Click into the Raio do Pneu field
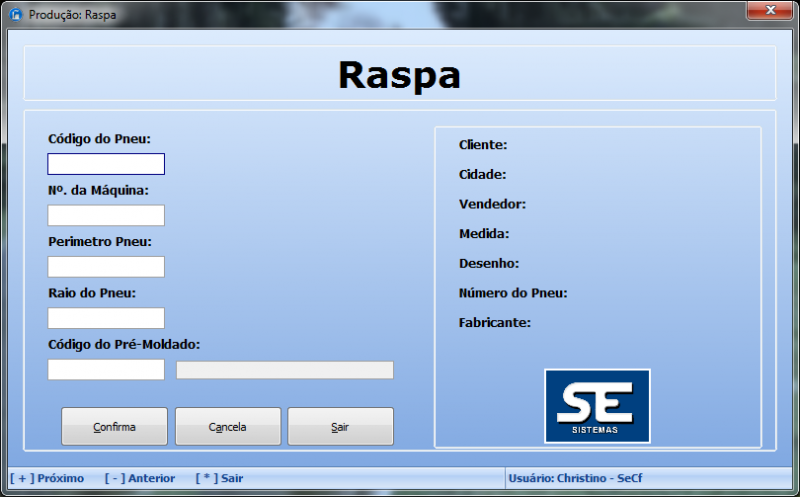The image size is (800, 497). coord(106,318)
